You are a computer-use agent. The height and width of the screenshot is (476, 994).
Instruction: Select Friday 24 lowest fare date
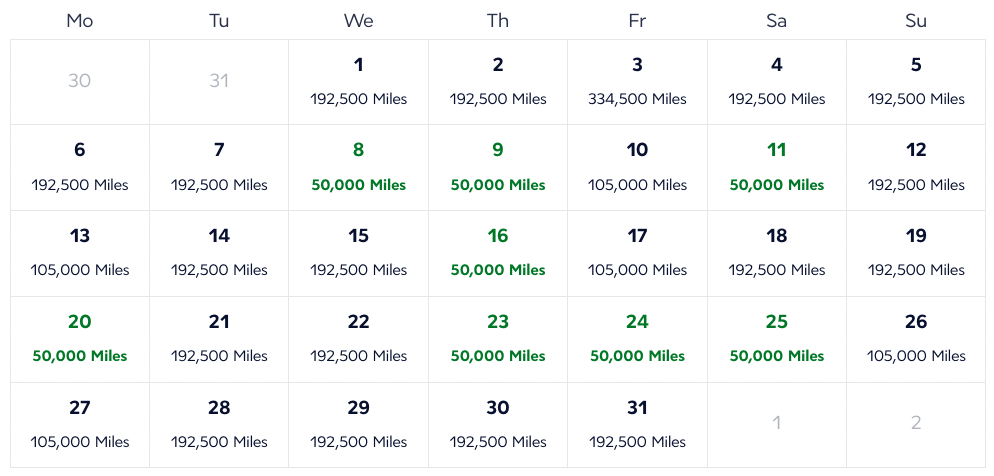click(x=637, y=338)
